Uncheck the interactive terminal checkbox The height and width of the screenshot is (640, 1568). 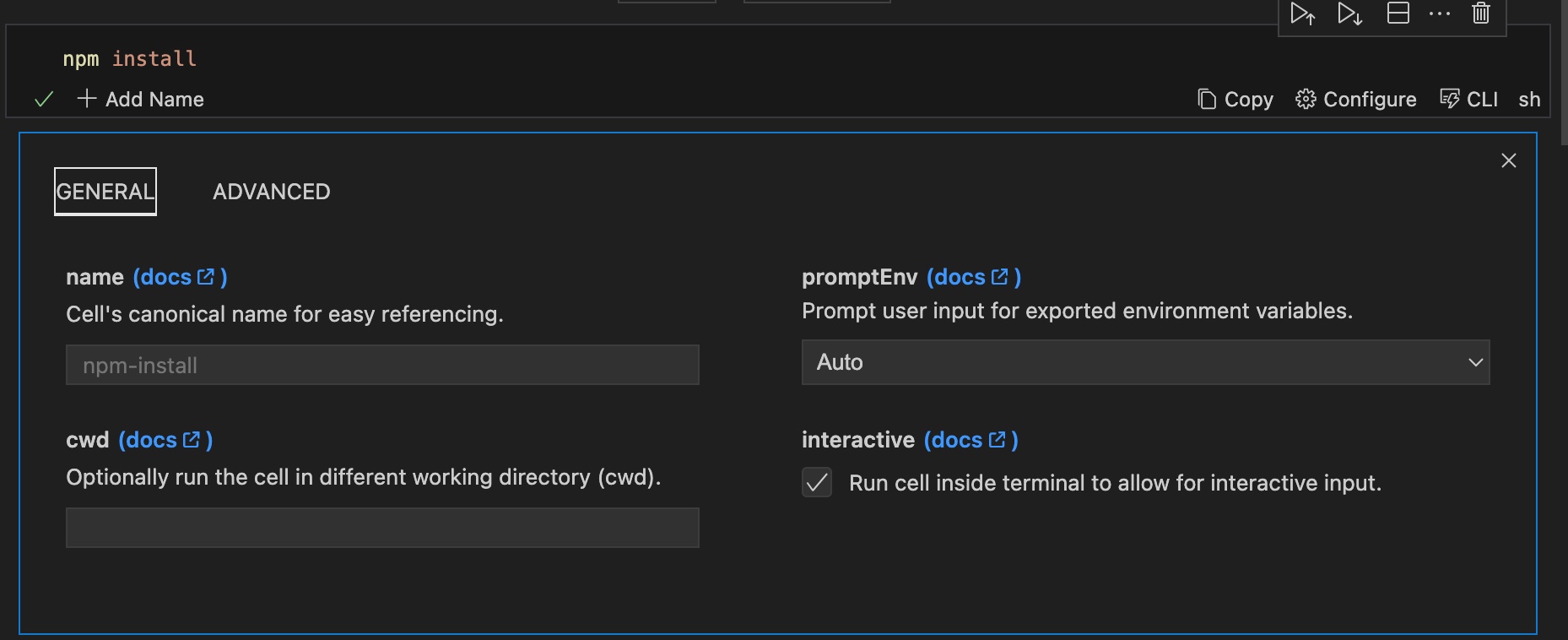coord(817,482)
